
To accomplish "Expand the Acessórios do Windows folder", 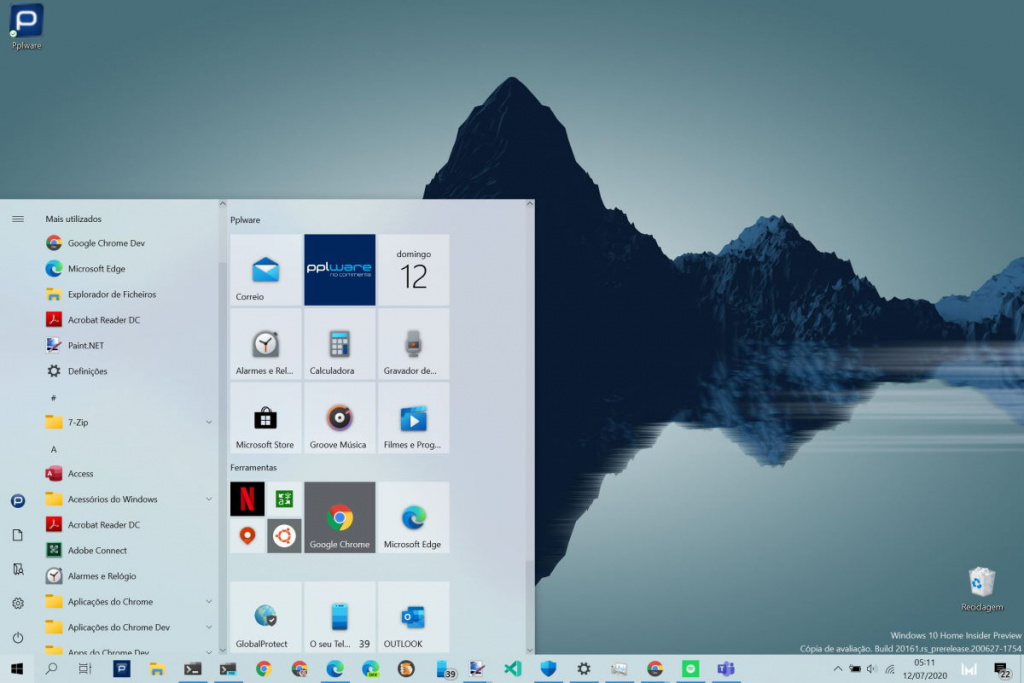I will tap(208, 499).
